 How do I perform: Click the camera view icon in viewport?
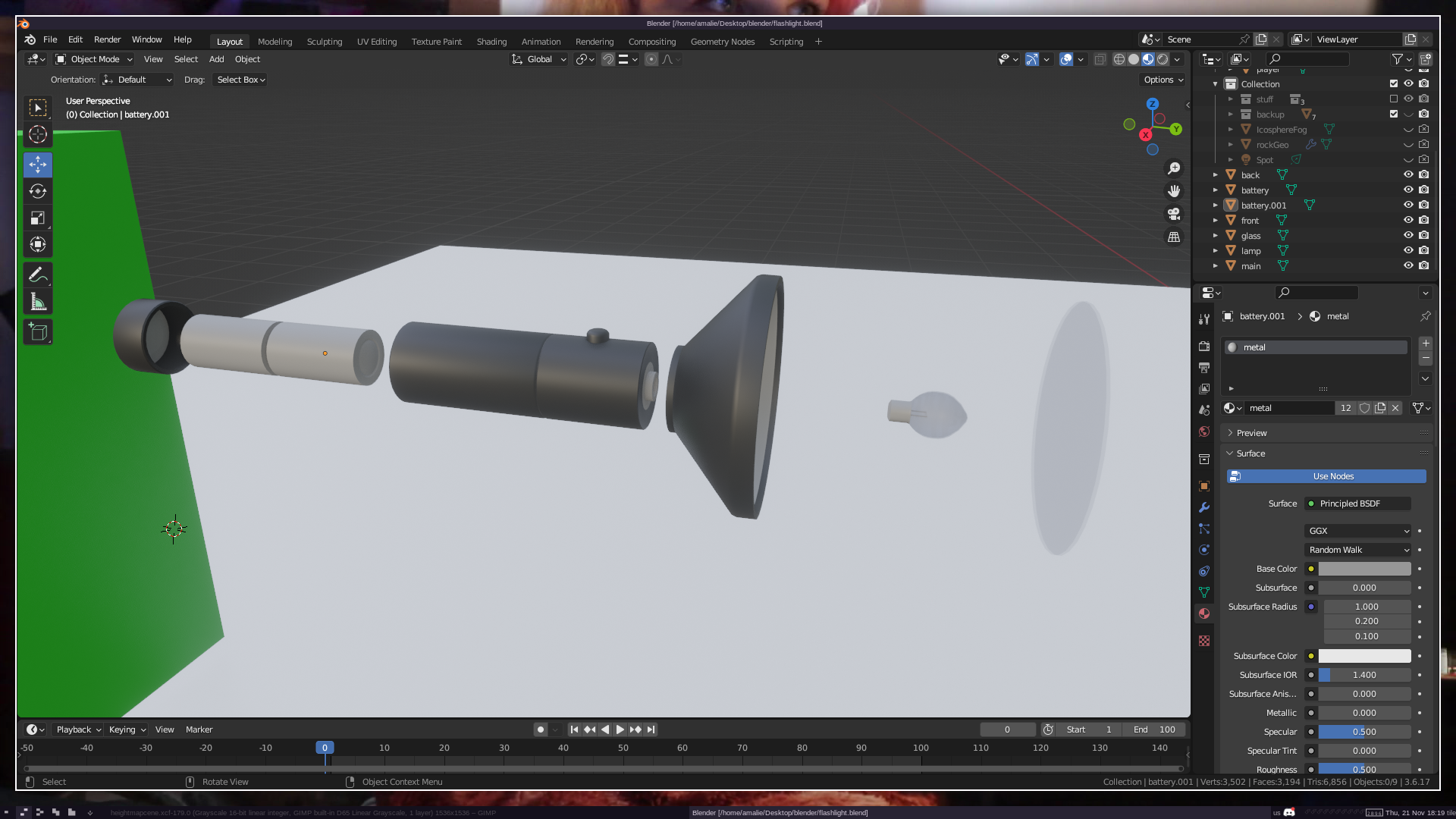(x=1174, y=214)
